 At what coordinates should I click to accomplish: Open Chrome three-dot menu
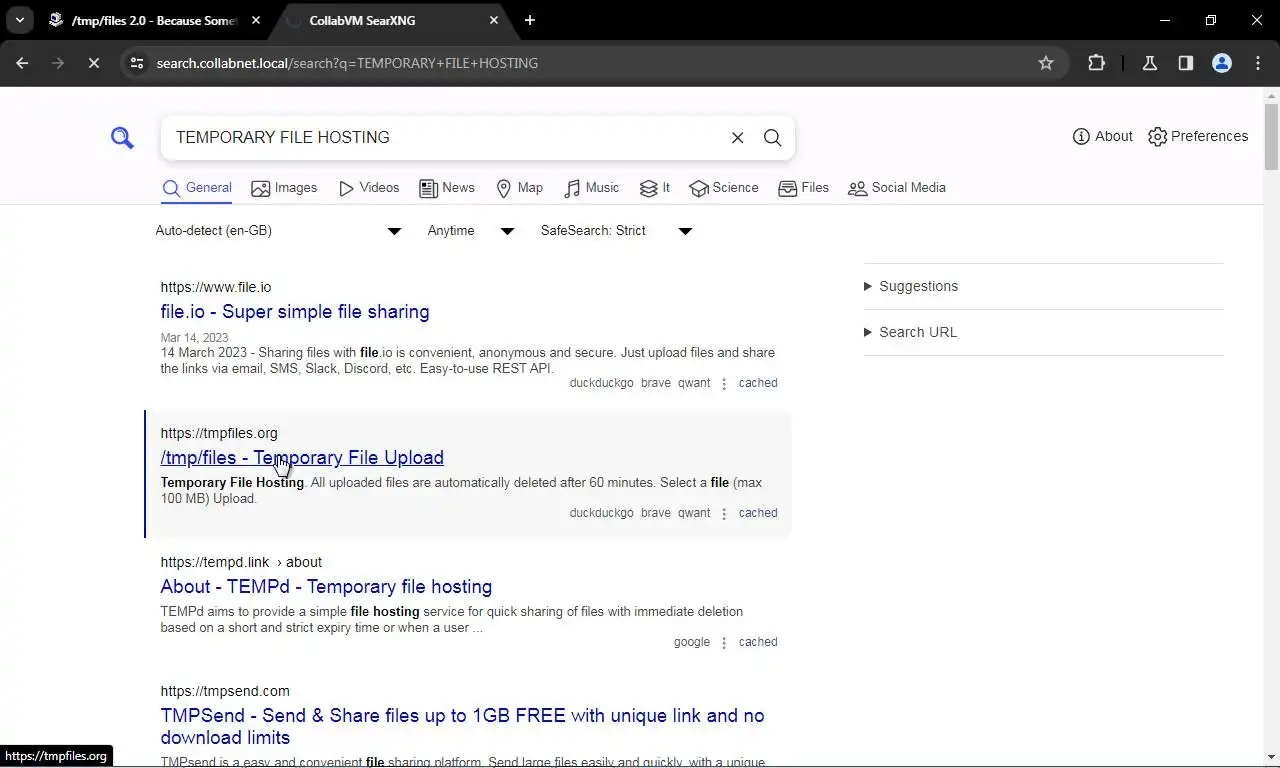tap(1258, 63)
